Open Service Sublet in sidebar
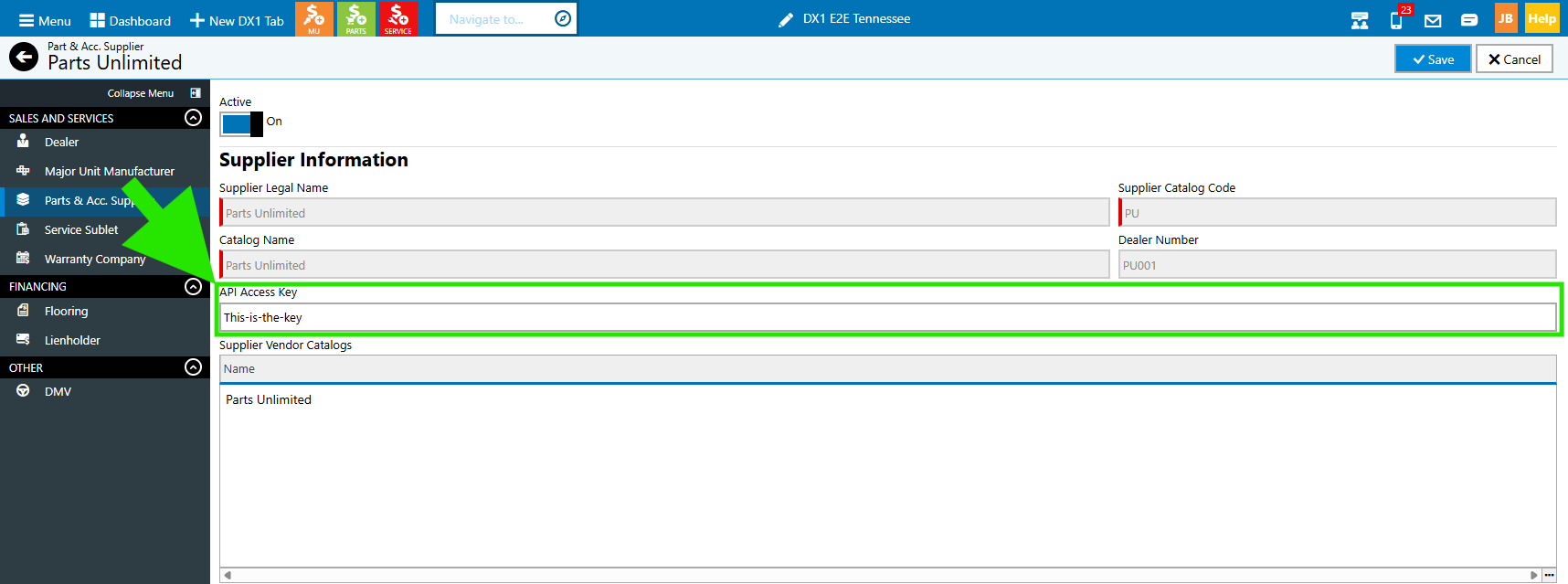 (x=105, y=229)
